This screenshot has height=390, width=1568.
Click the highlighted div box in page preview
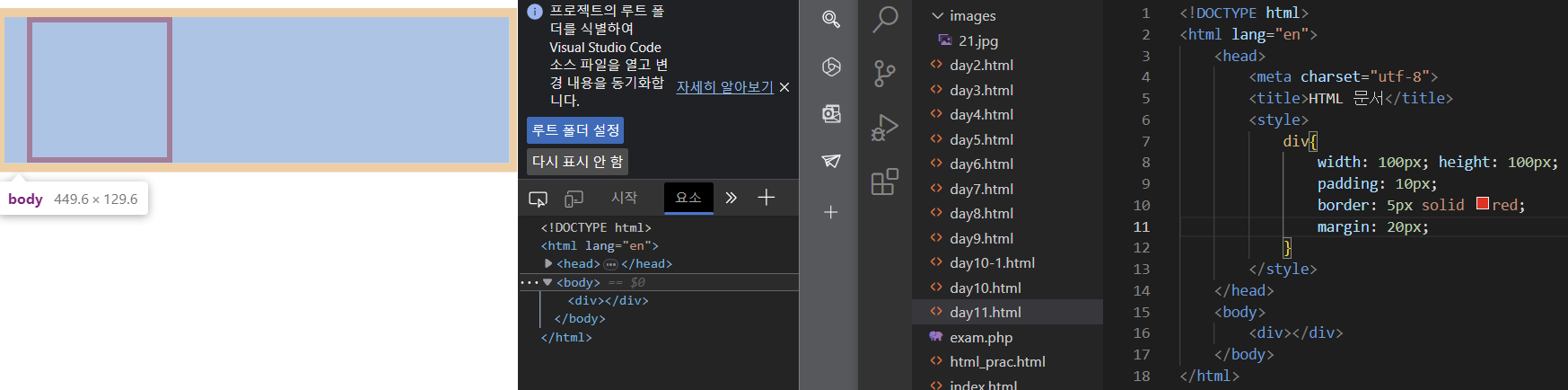click(100, 90)
